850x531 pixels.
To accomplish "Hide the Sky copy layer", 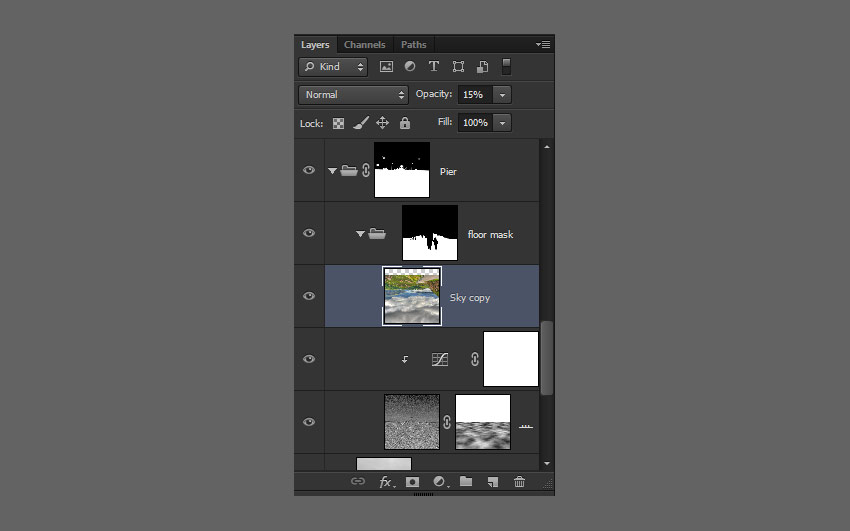I will tap(309, 296).
